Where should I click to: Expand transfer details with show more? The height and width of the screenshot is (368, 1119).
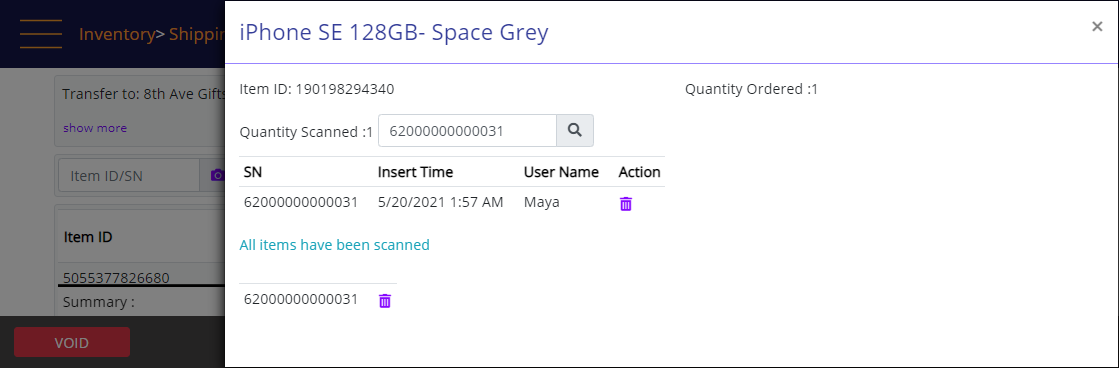point(95,128)
